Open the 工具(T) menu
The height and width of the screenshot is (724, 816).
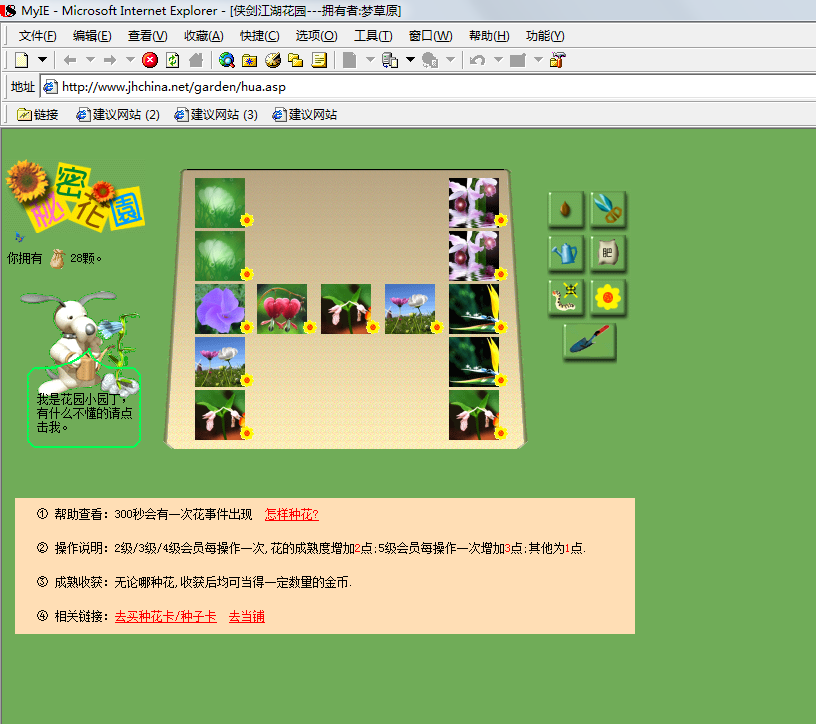point(373,36)
